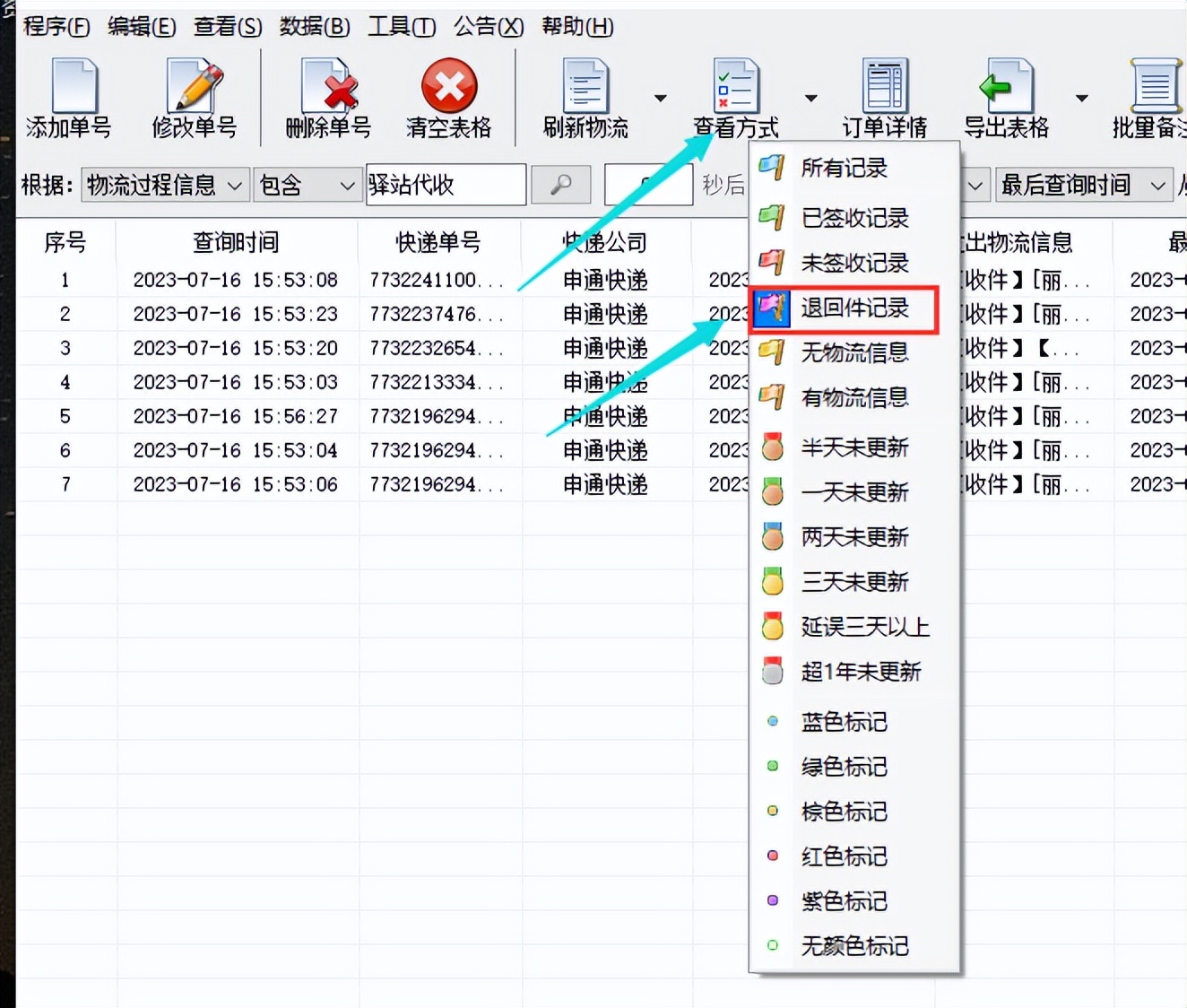The height and width of the screenshot is (1008, 1187).
Task: Open the 最后查询时间 sort dropdown
Action: 1083,185
